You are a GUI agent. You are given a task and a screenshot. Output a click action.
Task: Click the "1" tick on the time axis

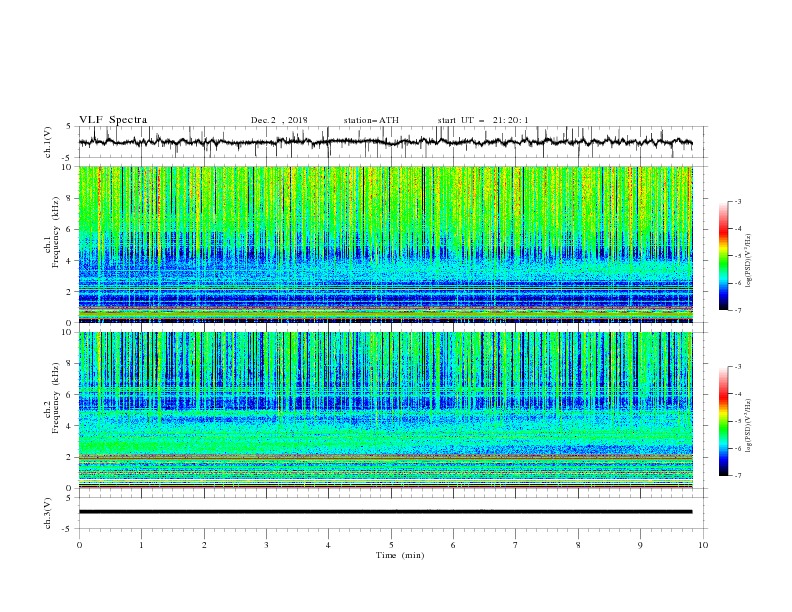pyautogui.click(x=141, y=545)
